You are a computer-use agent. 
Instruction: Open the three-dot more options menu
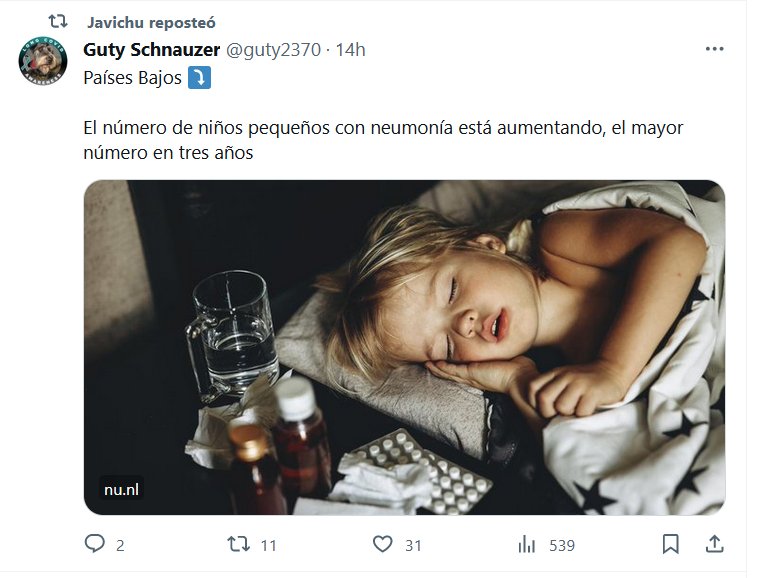click(714, 49)
